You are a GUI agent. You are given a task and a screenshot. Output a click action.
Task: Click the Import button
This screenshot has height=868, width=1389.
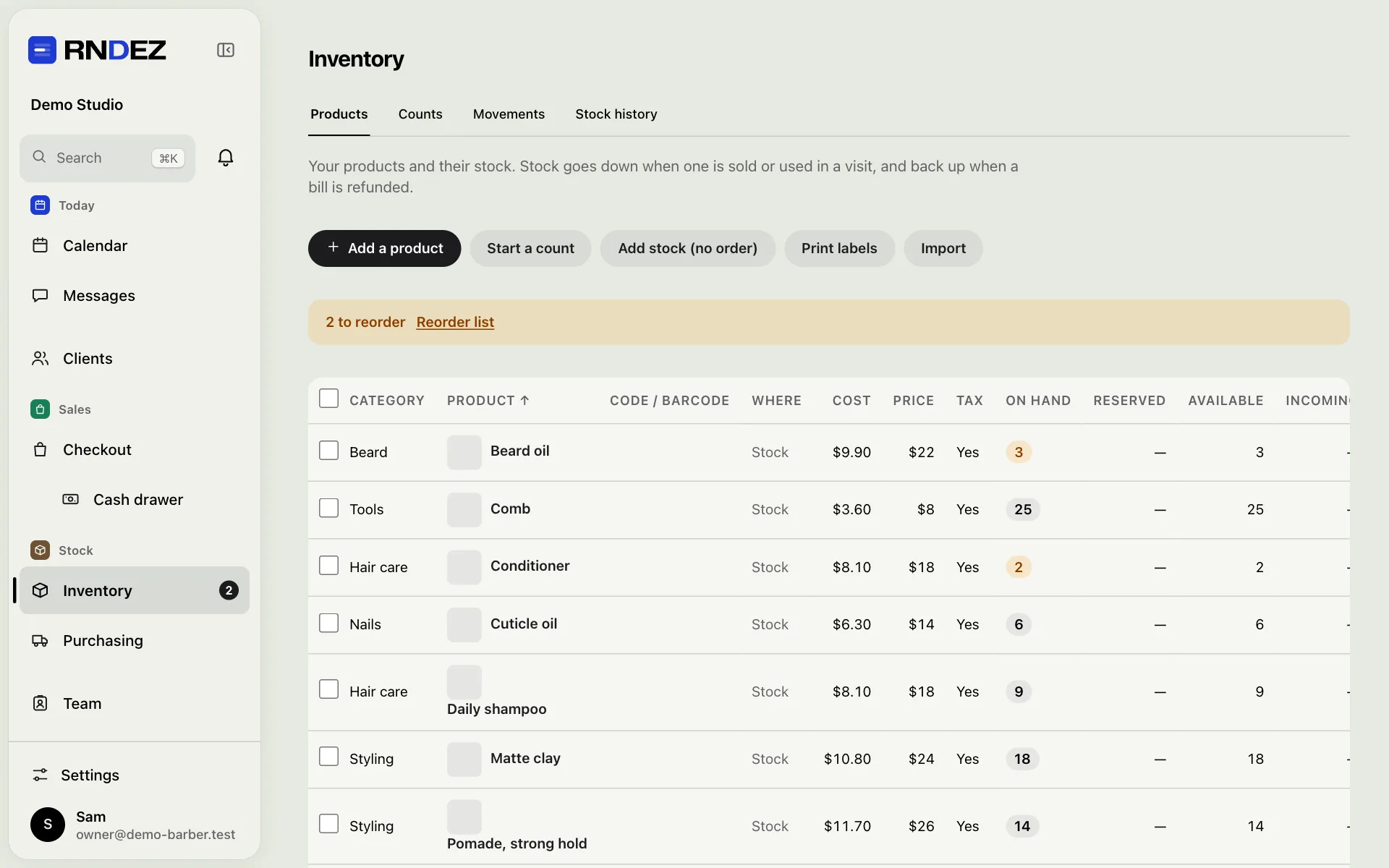coord(943,249)
